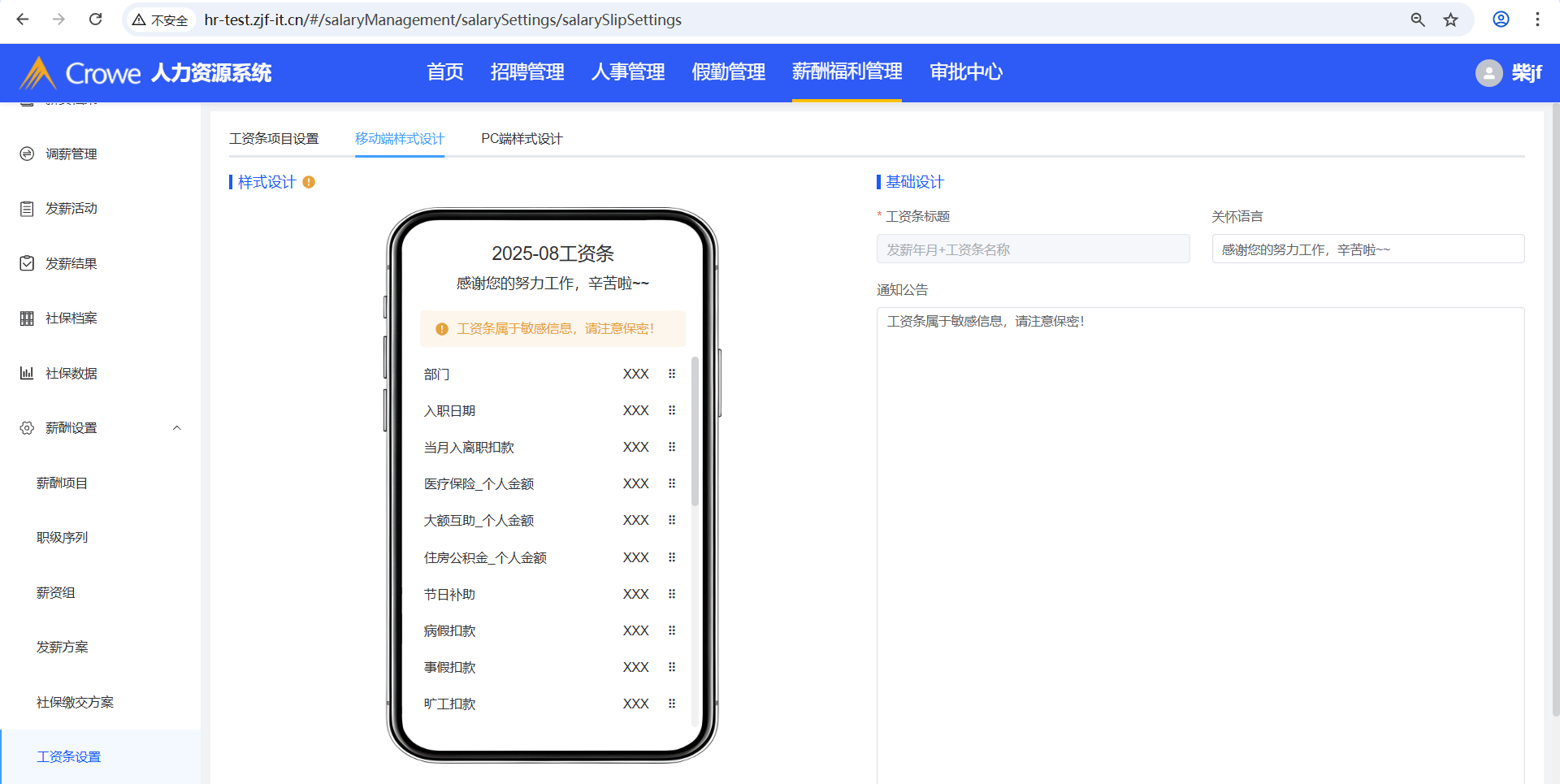Switch to the PC端样式设计 tab

click(x=522, y=139)
